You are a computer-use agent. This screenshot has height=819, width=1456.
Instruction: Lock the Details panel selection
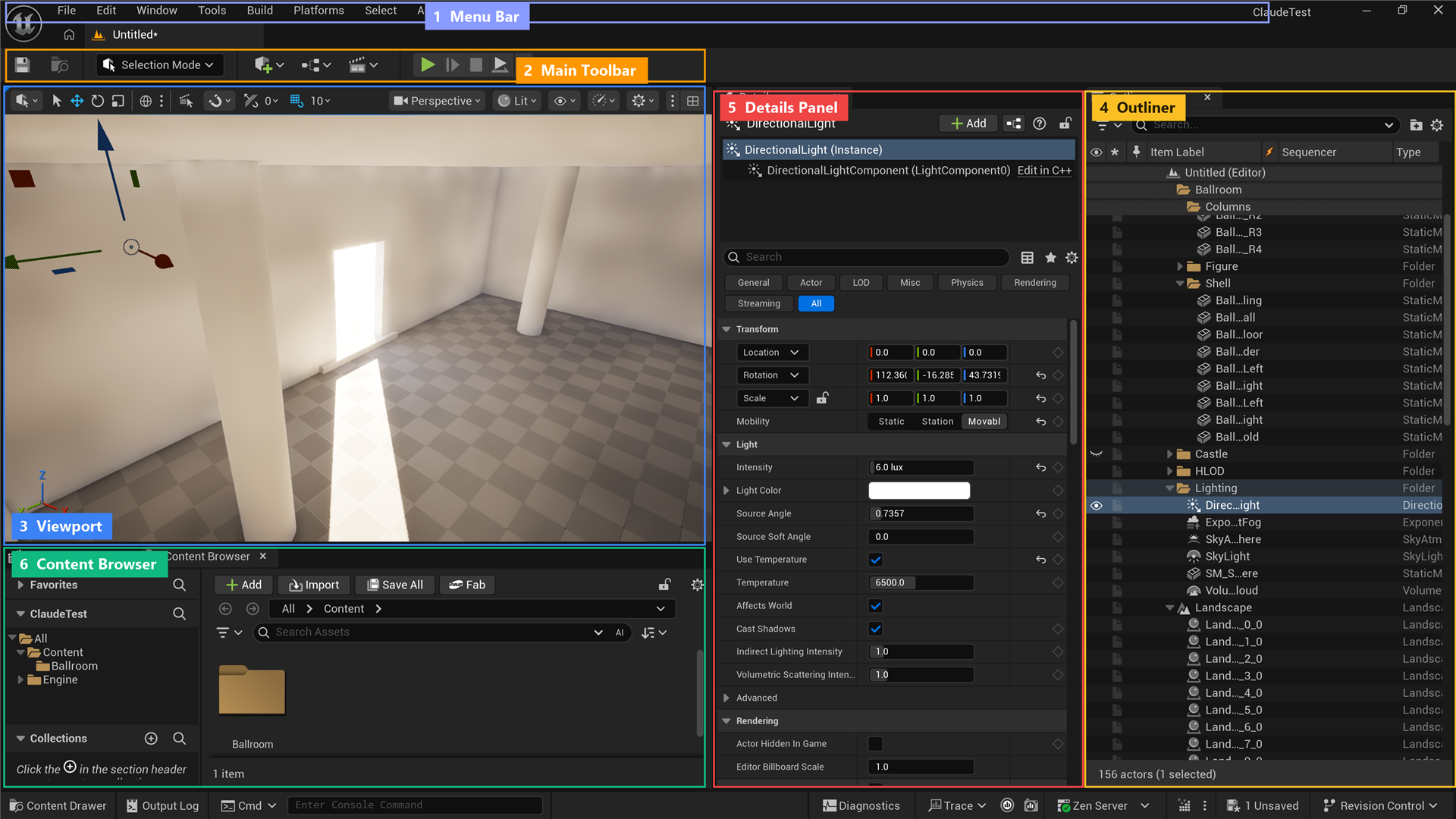coord(1065,124)
